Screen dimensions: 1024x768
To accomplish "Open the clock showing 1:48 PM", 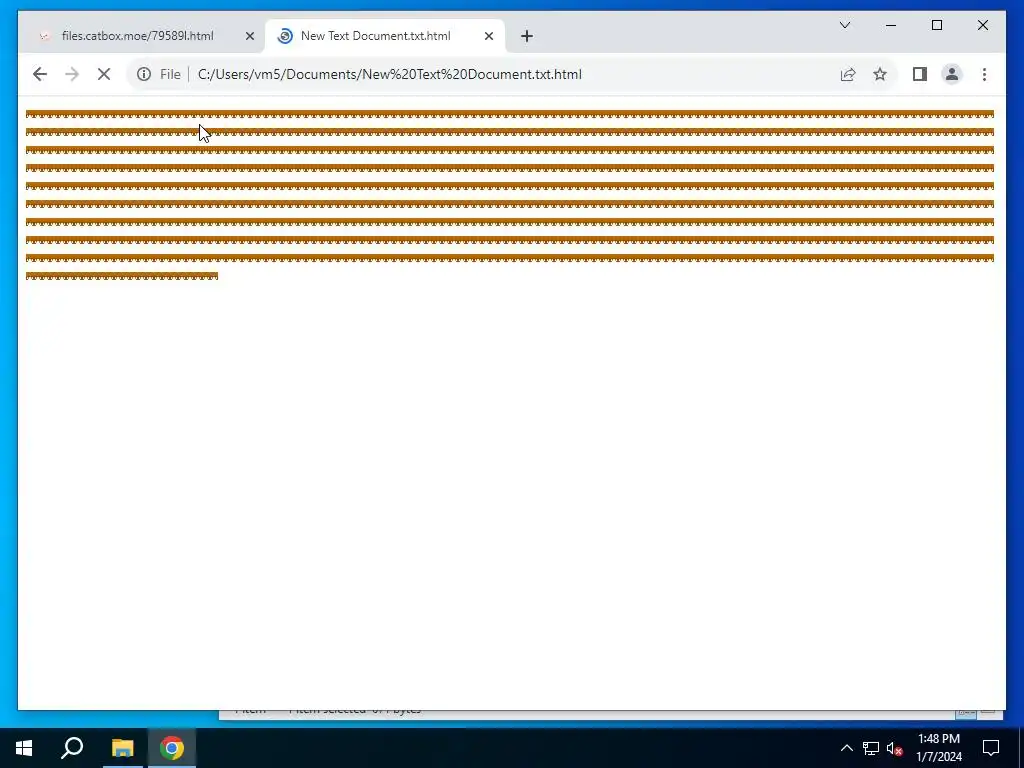I will pyautogui.click(x=938, y=748).
